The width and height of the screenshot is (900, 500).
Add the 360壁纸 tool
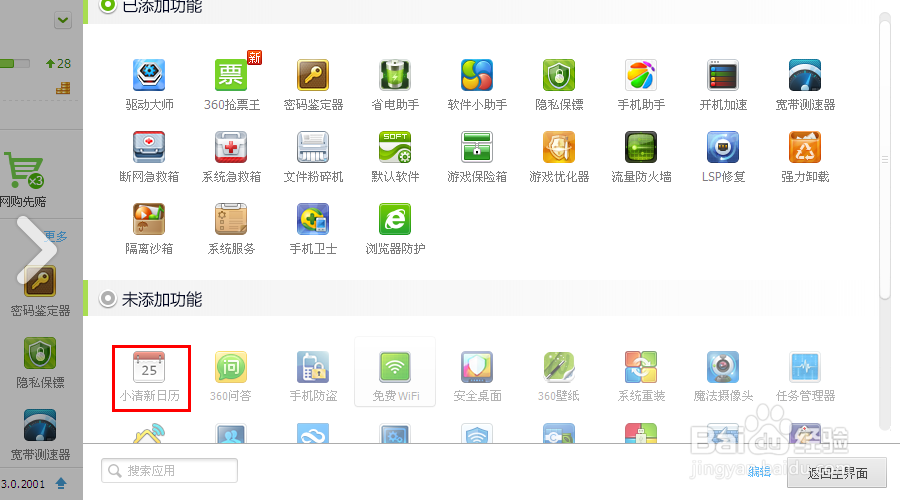[559, 377]
